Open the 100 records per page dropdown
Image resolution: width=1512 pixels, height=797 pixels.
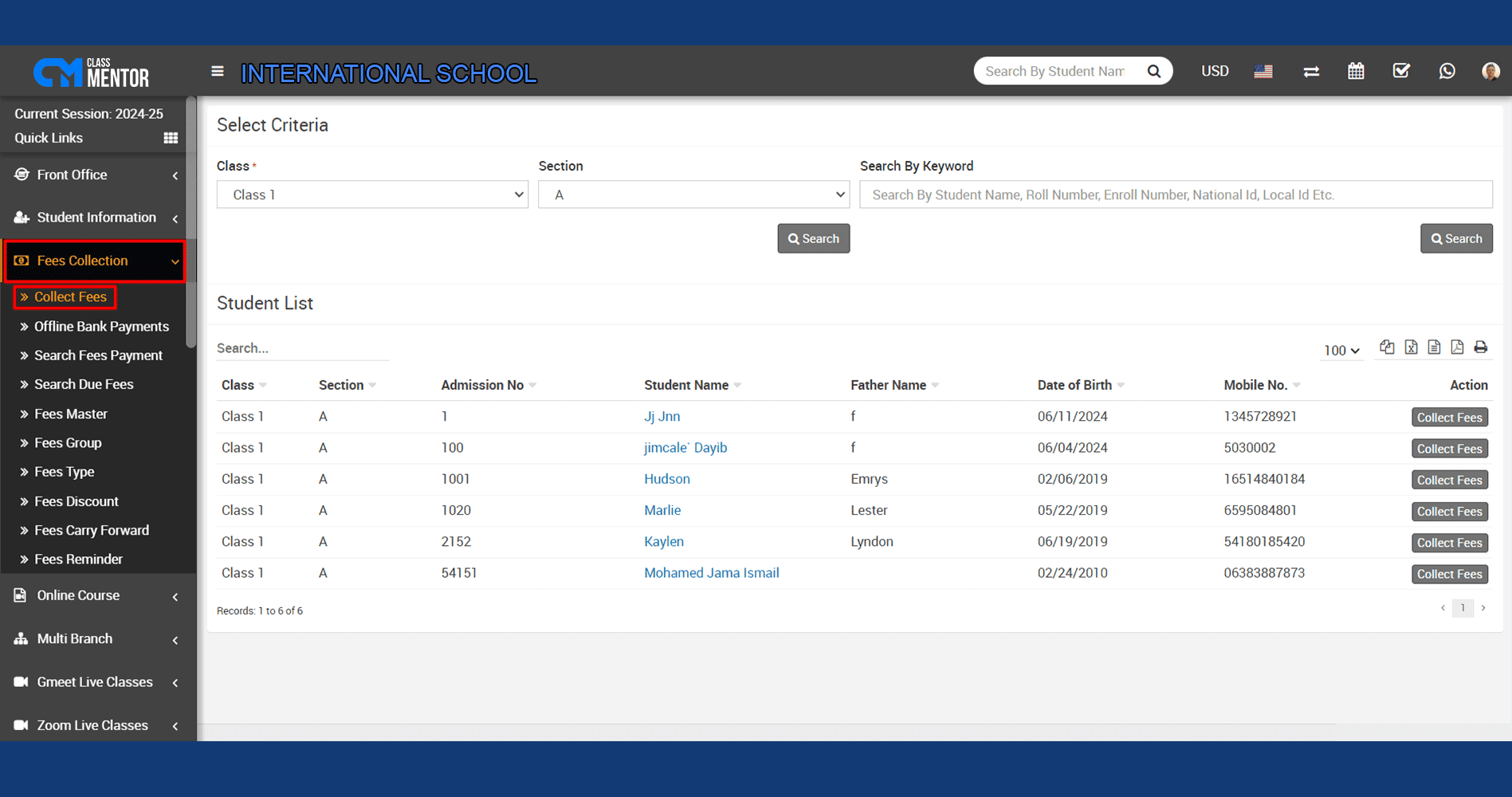pos(1341,351)
